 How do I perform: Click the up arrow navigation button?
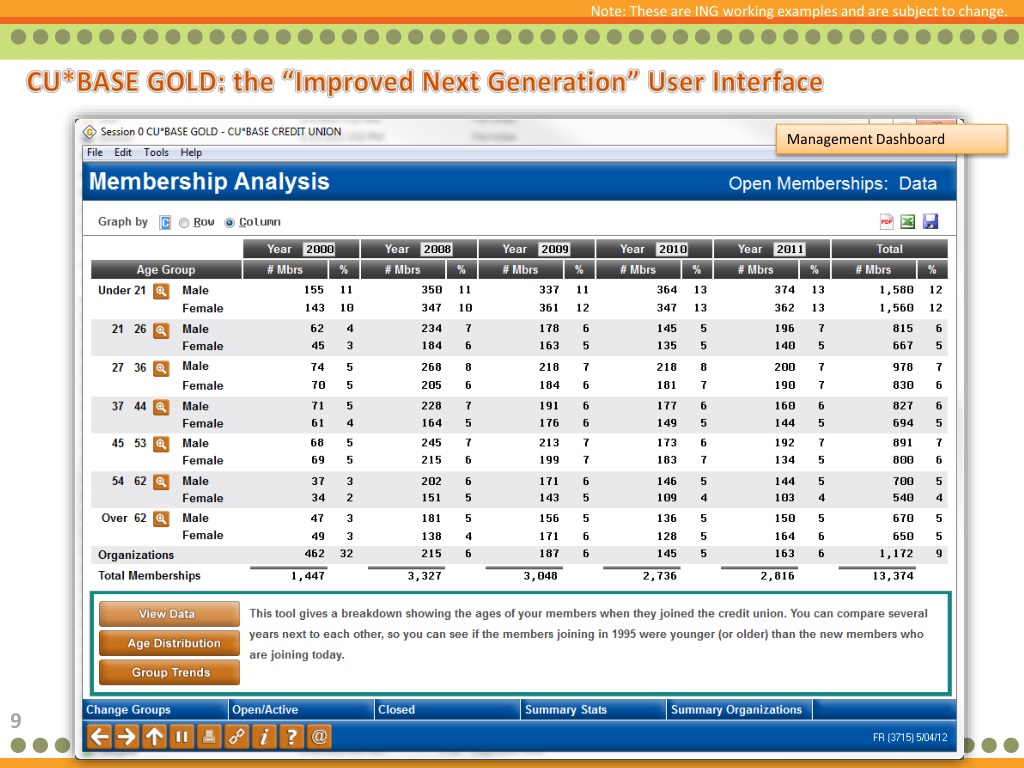tap(154, 737)
